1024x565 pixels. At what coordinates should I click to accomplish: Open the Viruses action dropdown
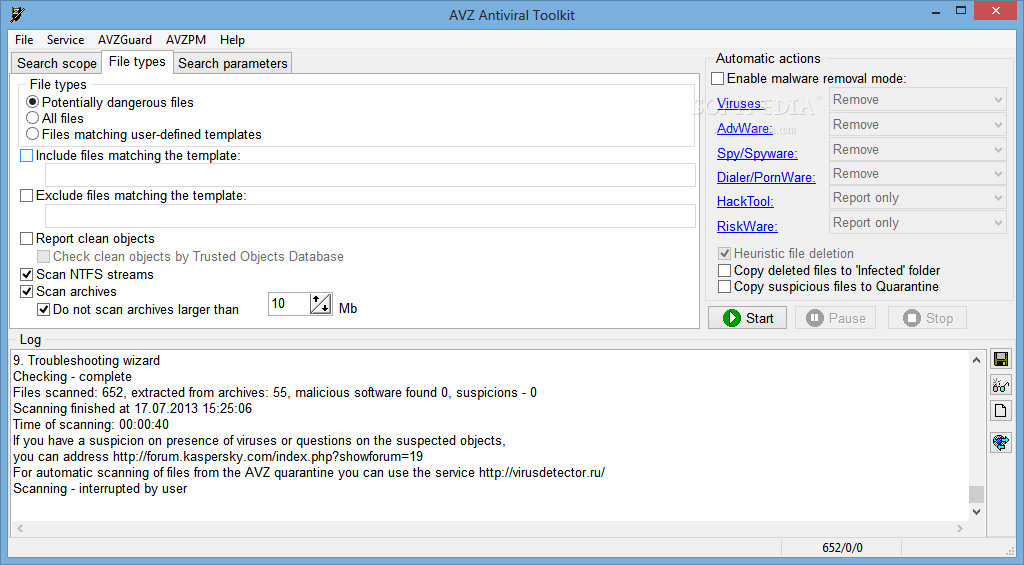(x=918, y=100)
